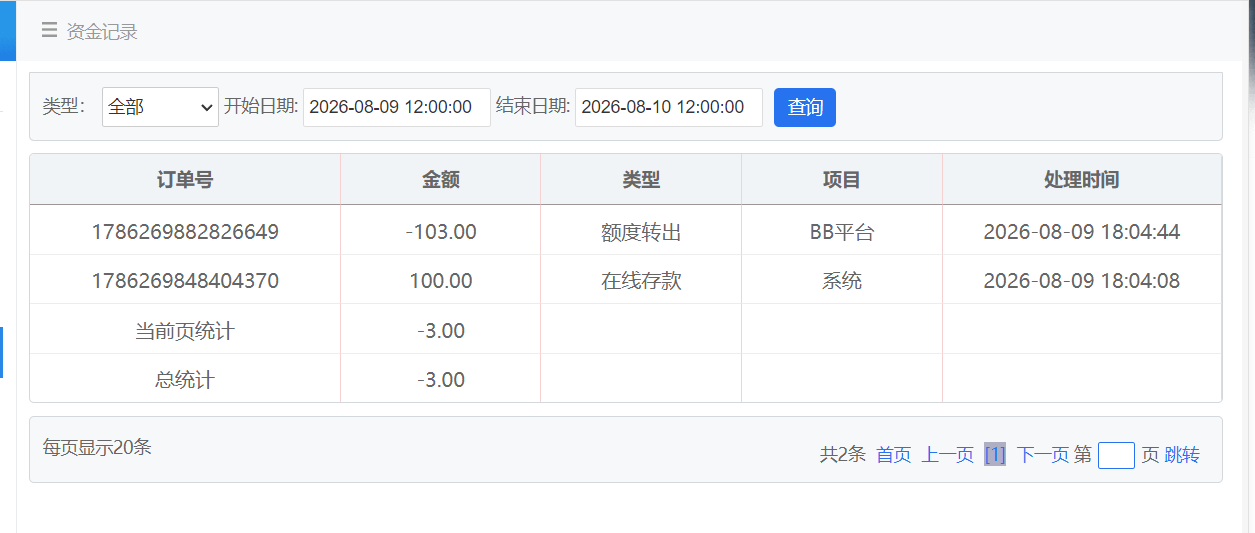
Task: Select current page number [1]
Action: (995, 455)
